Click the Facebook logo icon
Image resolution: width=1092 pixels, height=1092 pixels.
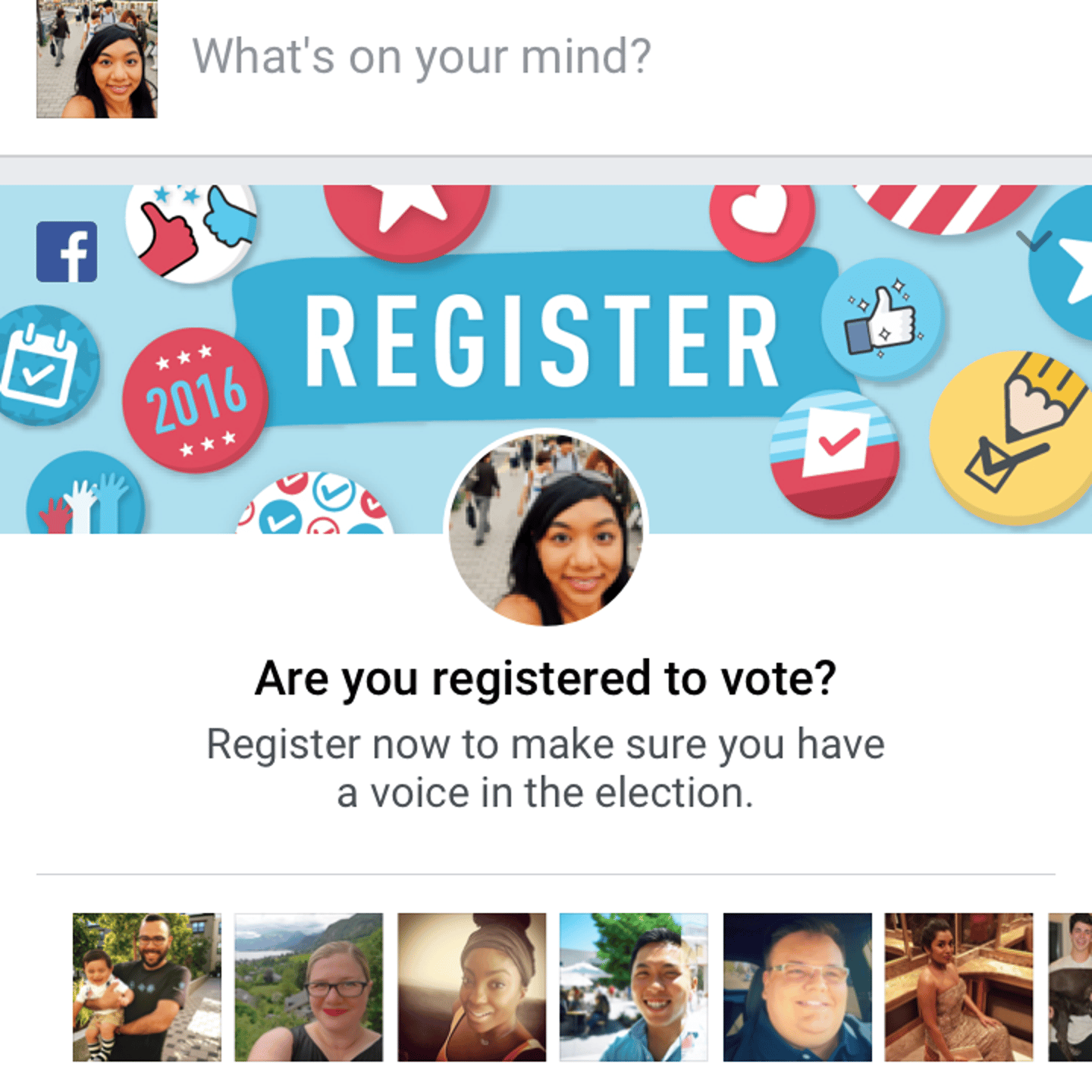click(x=67, y=252)
